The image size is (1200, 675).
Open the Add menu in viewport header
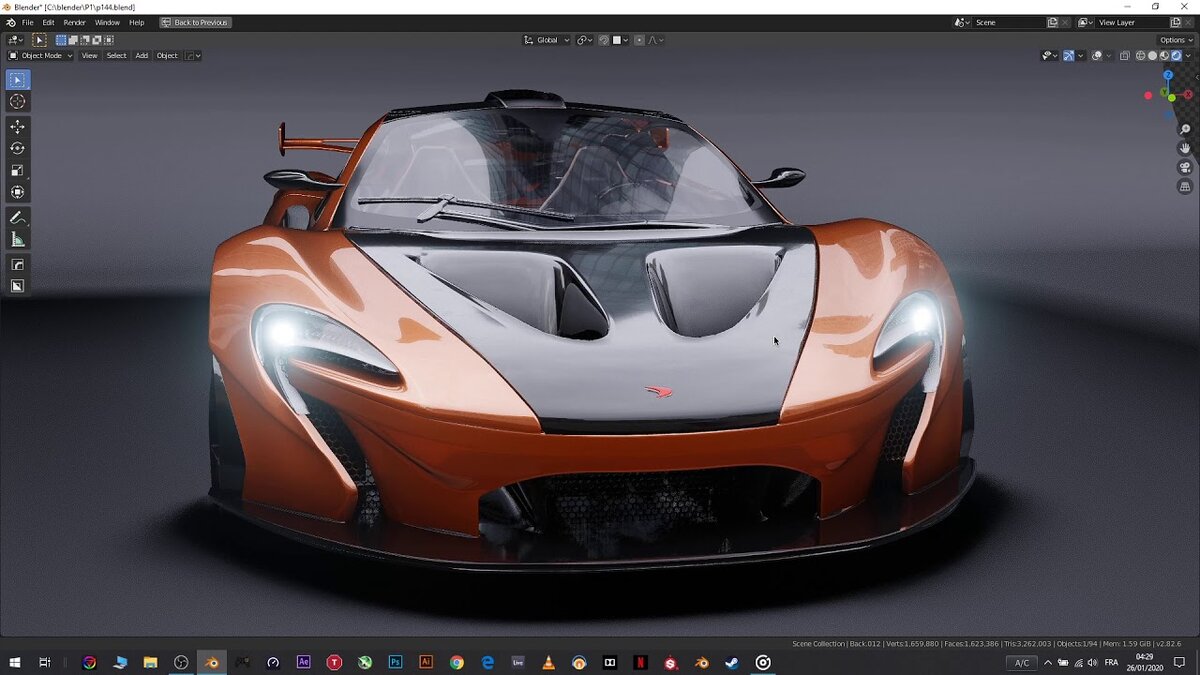[142, 56]
